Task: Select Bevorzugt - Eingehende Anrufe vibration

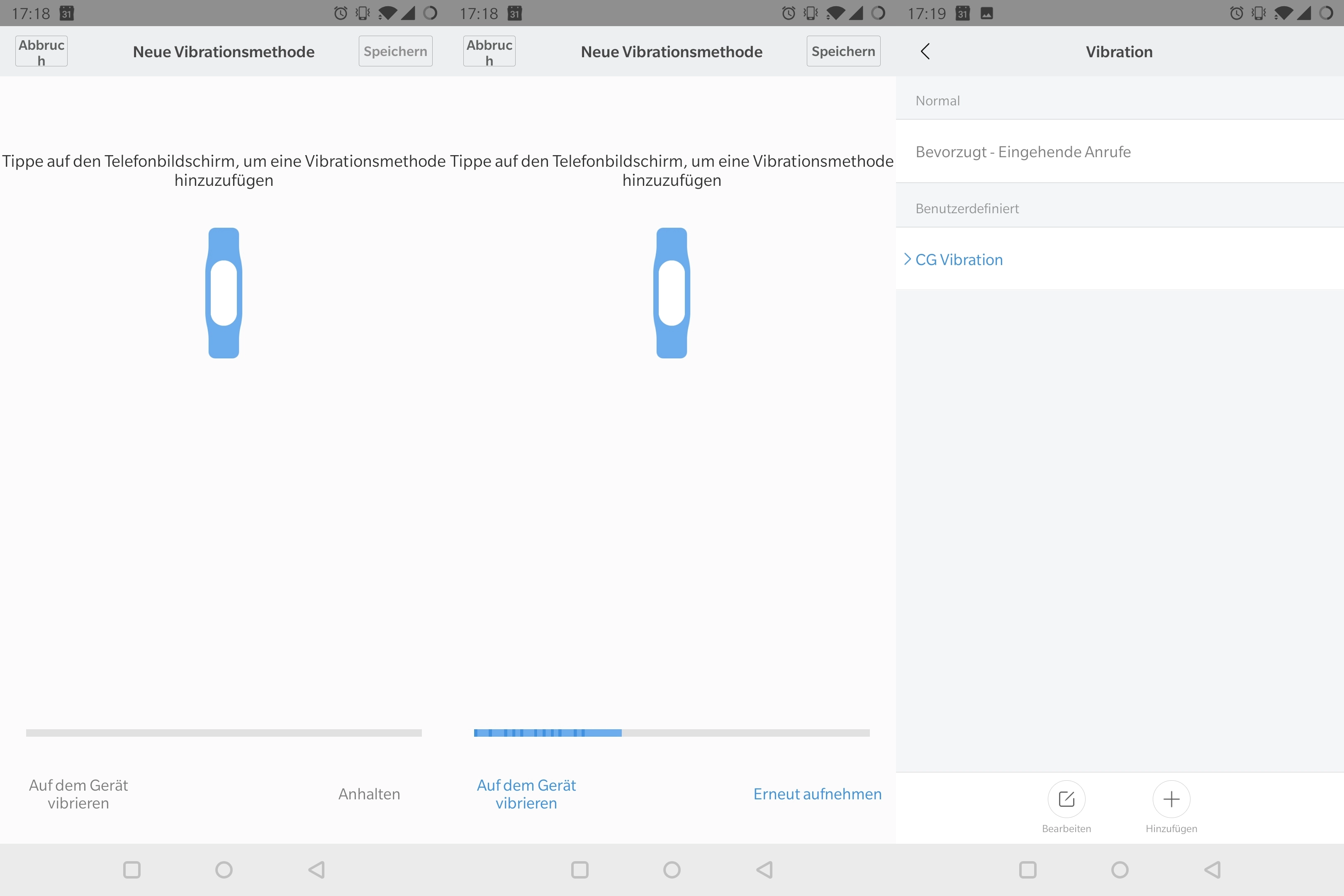Action: click(x=1120, y=151)
